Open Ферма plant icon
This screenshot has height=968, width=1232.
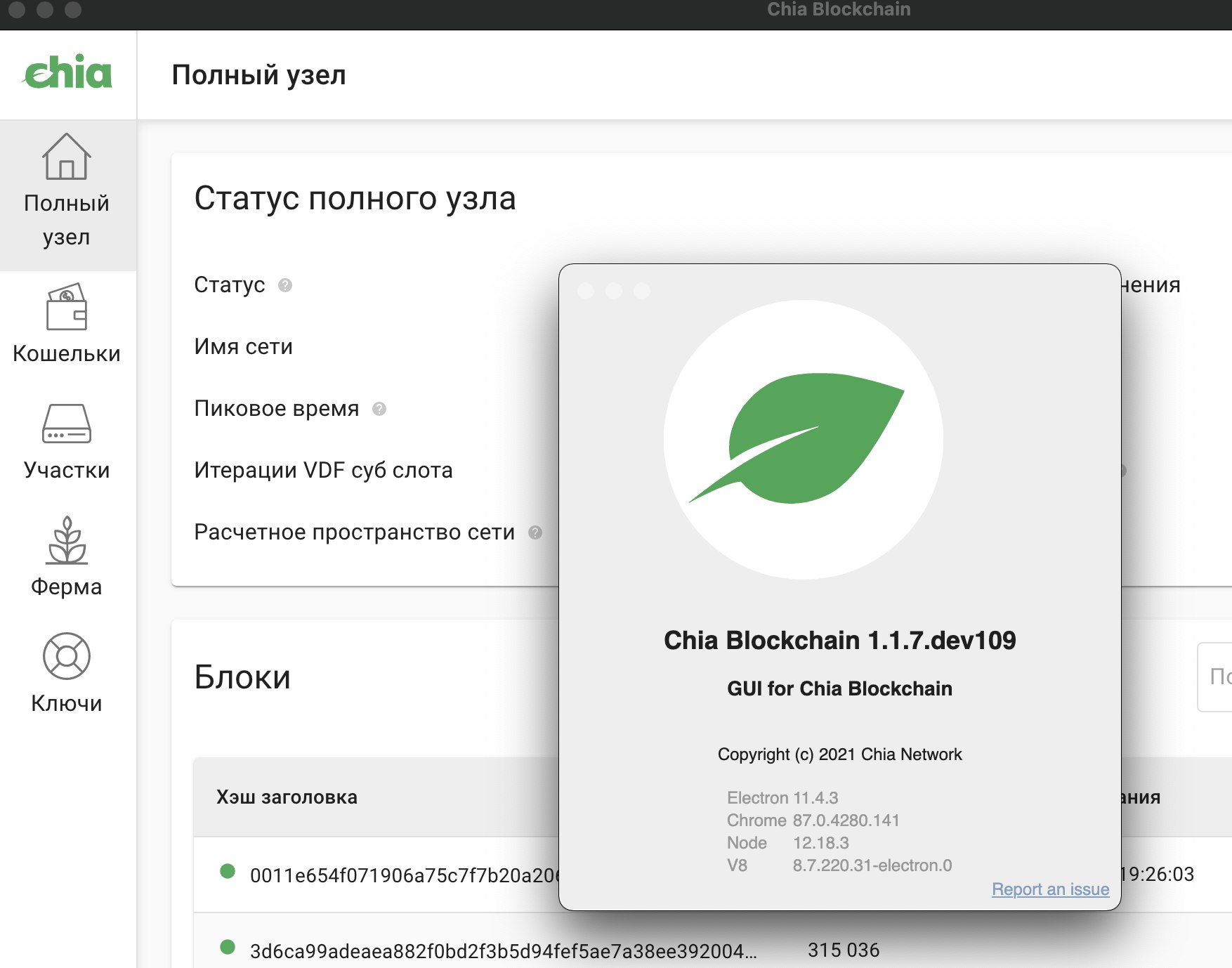pyautogui.click(x=67, y=540)
